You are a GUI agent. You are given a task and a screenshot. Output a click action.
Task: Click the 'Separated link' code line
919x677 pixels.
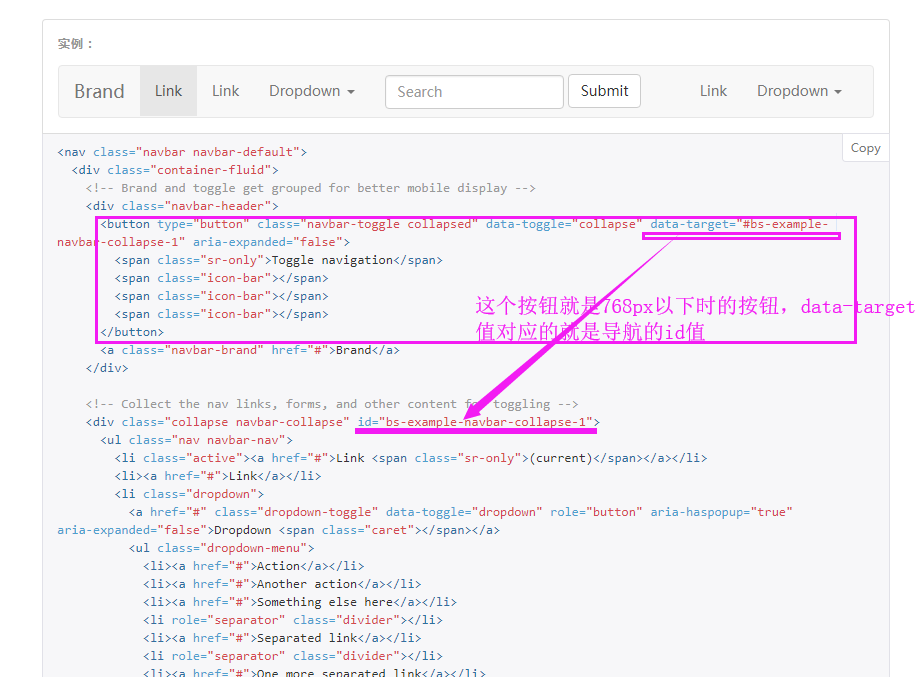(x=282, y=638)
